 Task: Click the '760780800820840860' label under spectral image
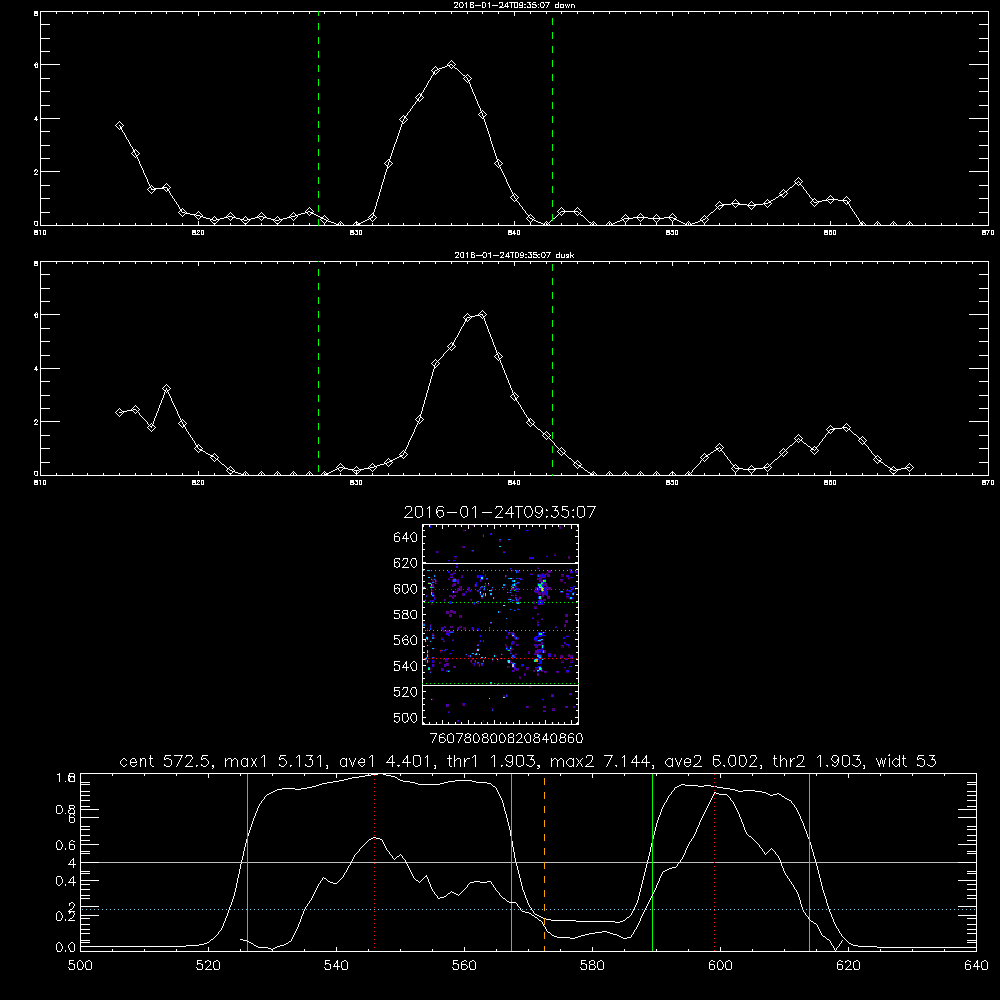[x=506, y=738]
